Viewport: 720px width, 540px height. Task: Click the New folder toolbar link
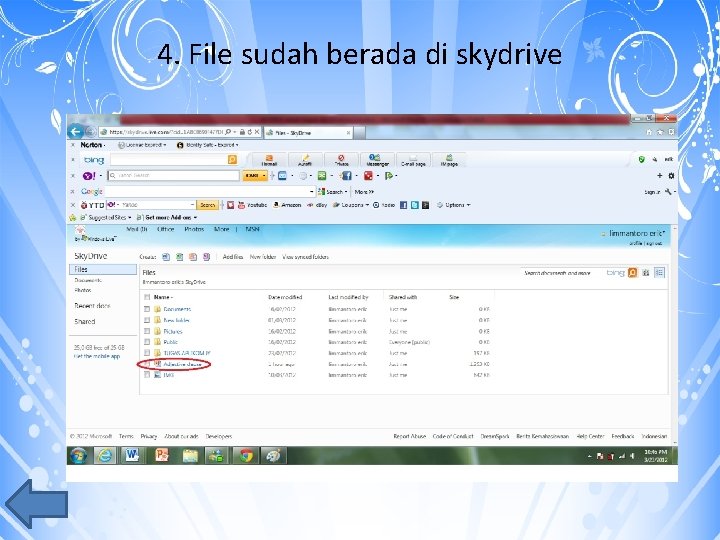[263, 257]
